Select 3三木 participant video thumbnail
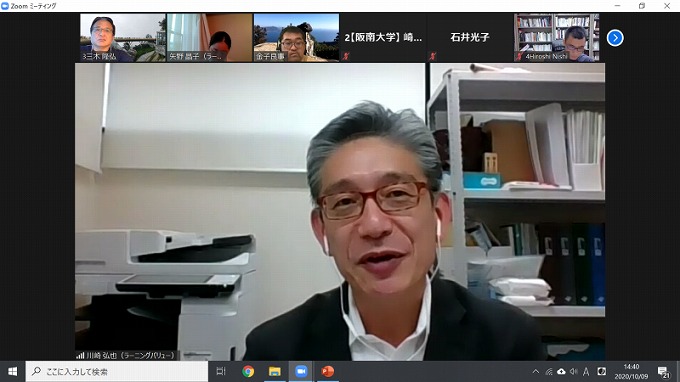 click(x=123, y=37)
